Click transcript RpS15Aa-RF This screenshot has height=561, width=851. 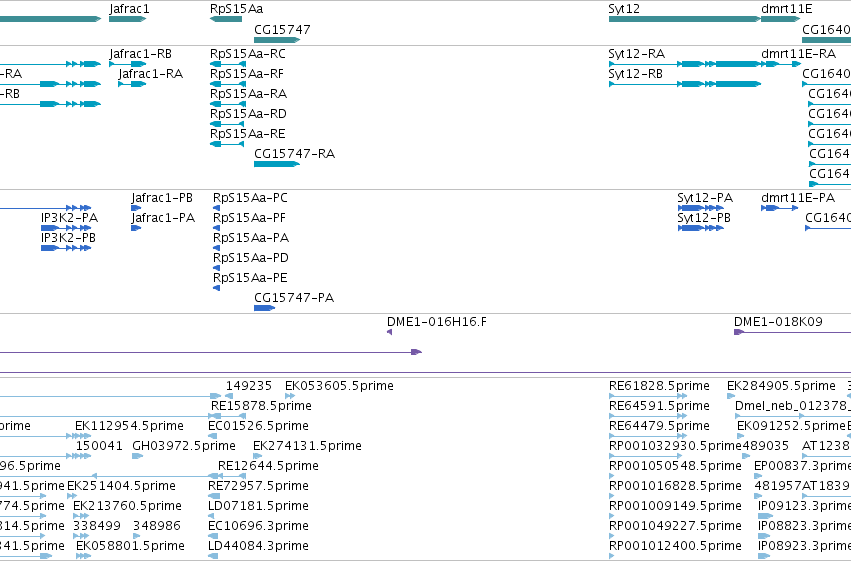click(247, 74)
